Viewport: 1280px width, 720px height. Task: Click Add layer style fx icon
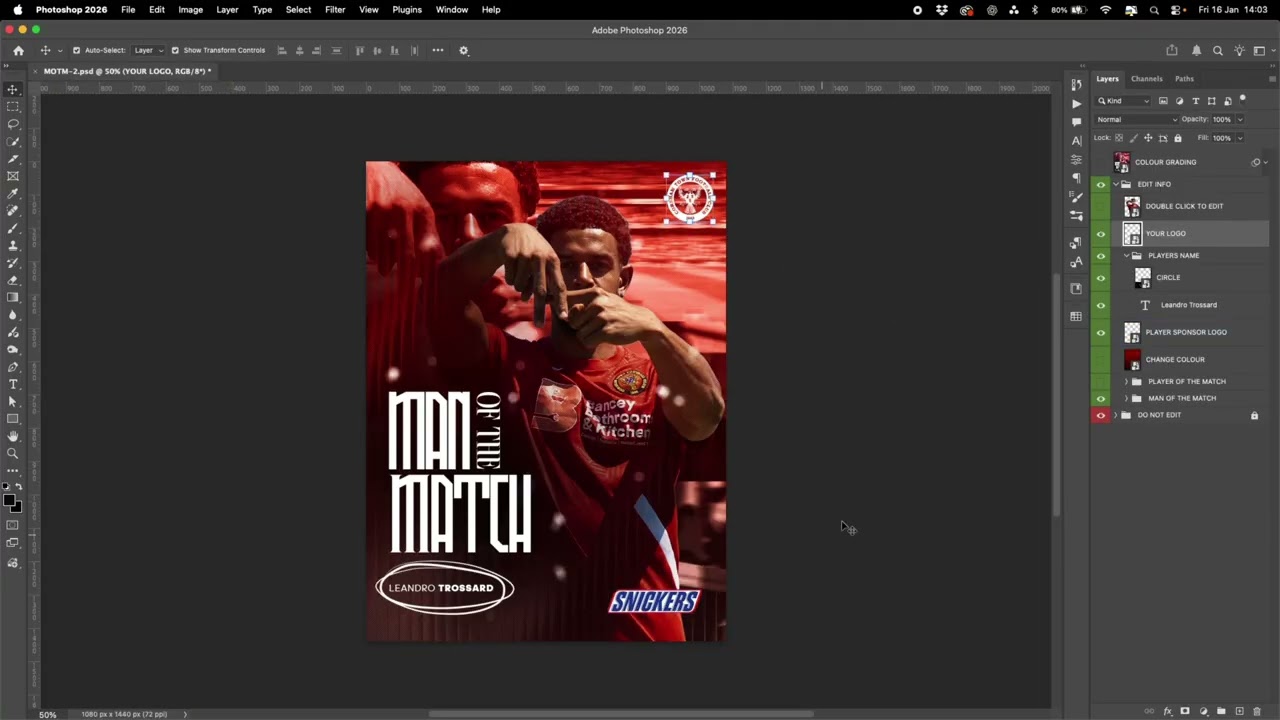[1167, 711]
